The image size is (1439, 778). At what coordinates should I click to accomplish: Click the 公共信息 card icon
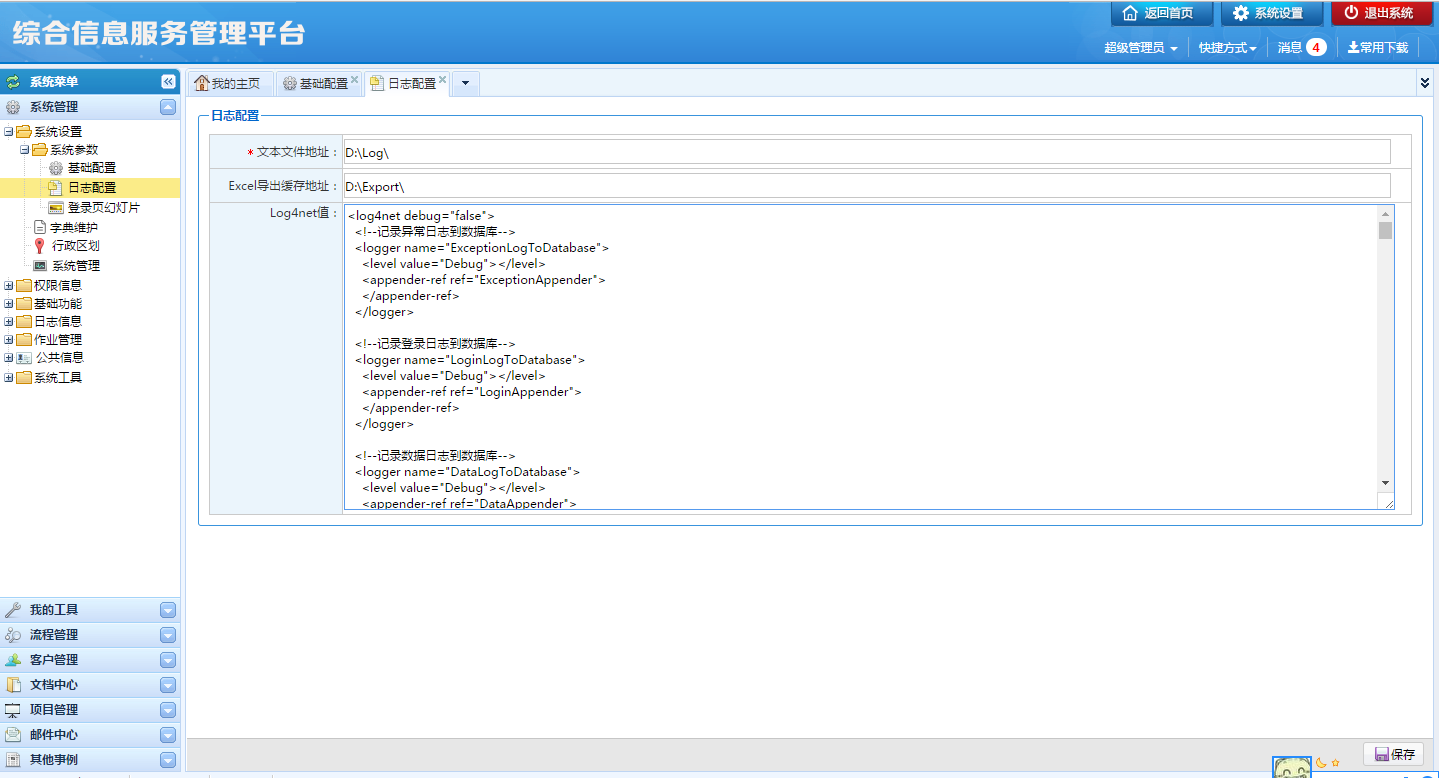tap(24, 358)
